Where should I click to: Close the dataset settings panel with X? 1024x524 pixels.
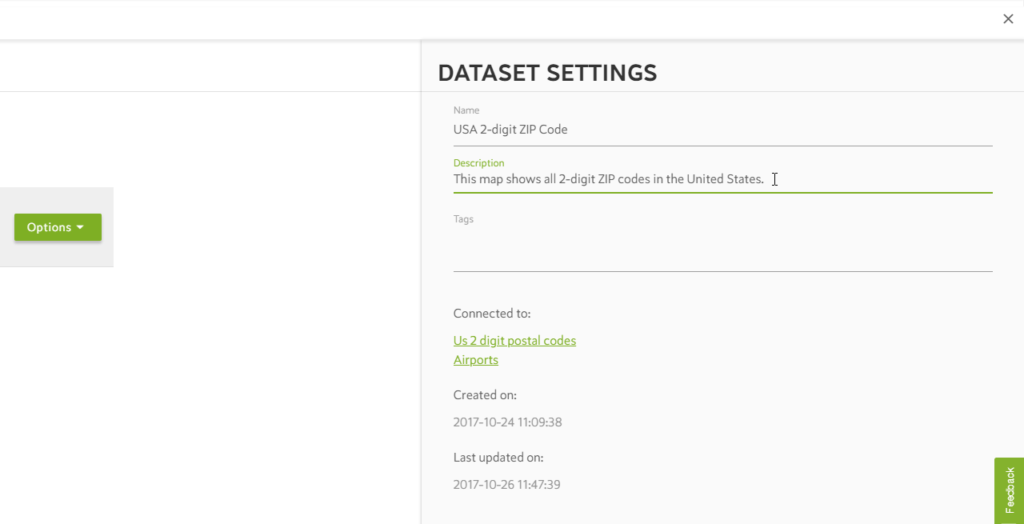click(1008, 19)
